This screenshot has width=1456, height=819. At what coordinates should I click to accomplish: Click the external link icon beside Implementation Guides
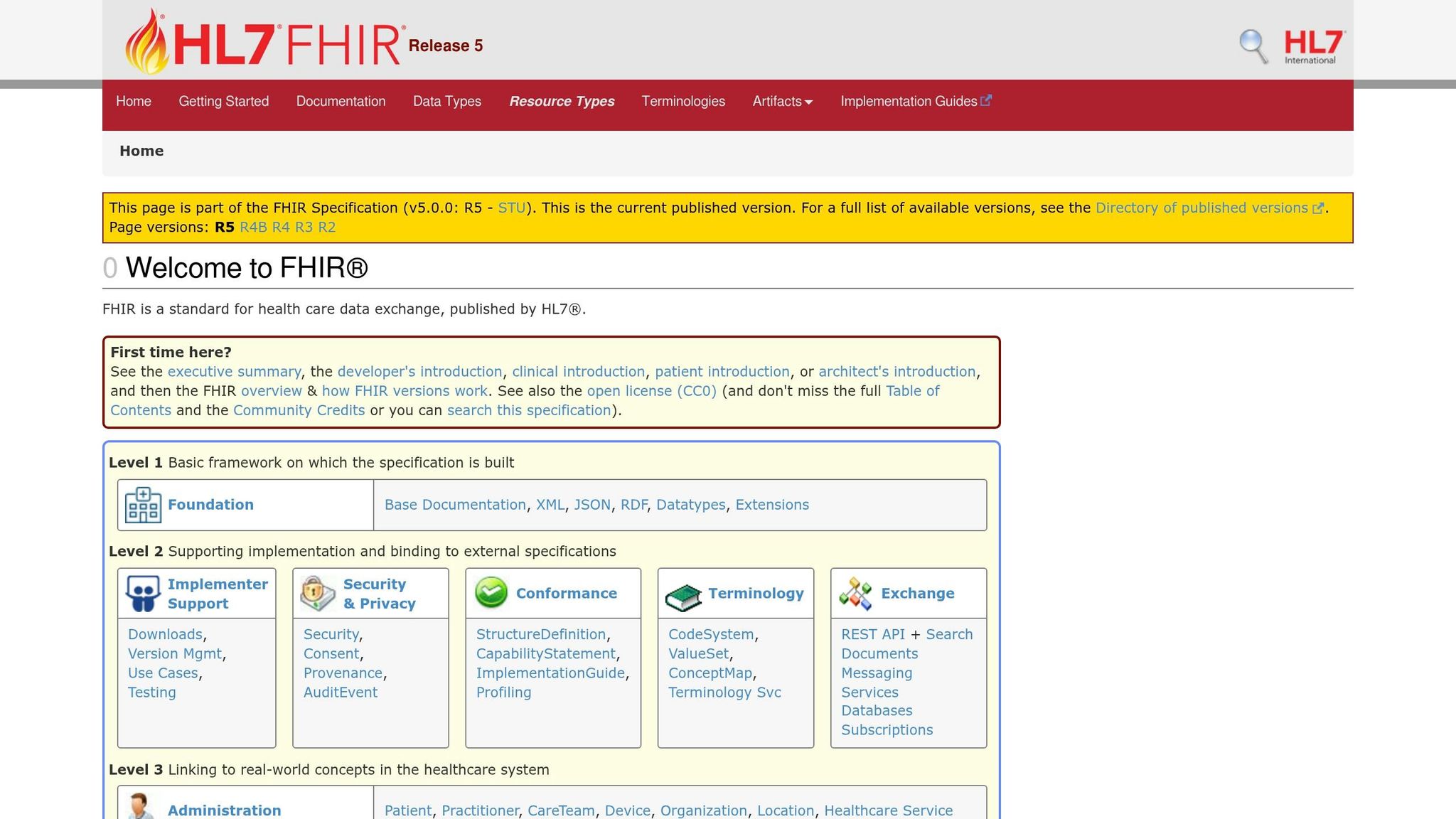(985, 100)
